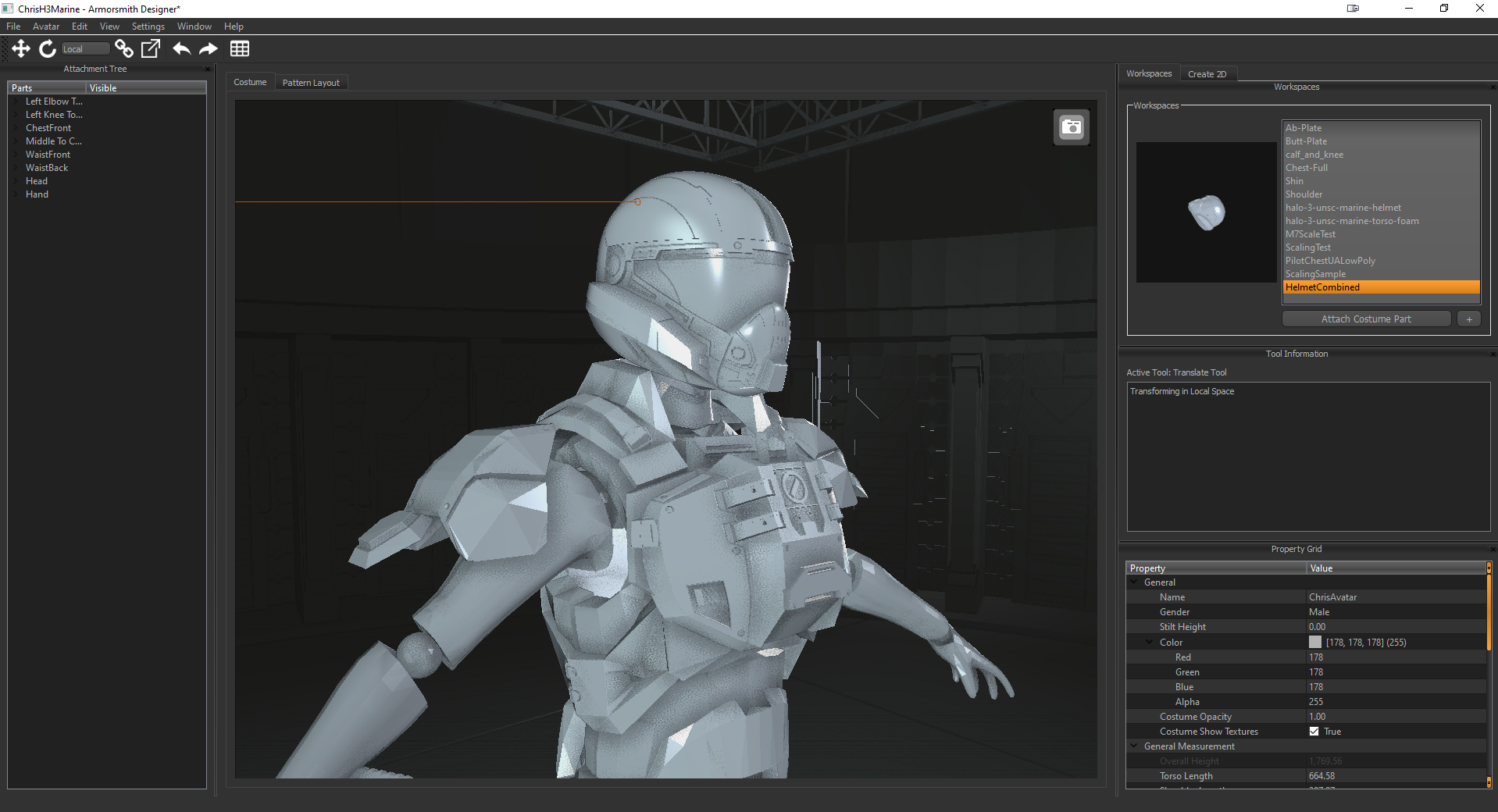Switch to the Workspaces tab
Viewport: 1498px width, 812px height.
pos(1149,73)
